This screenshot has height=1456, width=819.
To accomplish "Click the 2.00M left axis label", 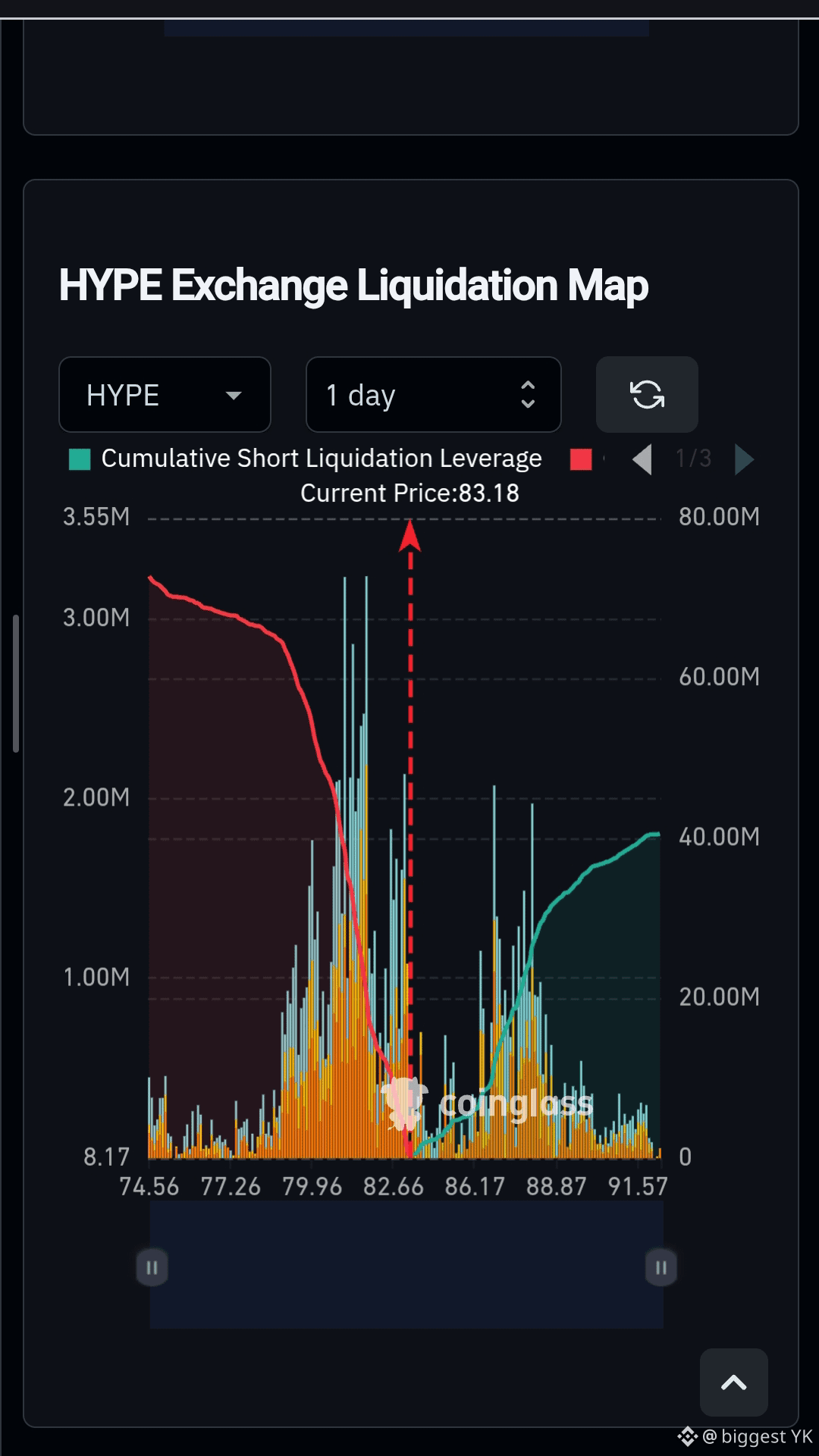I will click(x=96, y=797).
